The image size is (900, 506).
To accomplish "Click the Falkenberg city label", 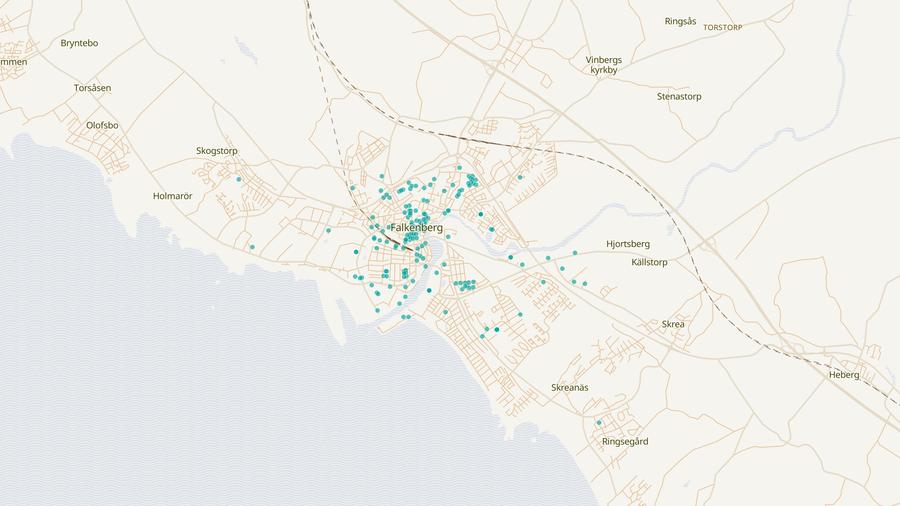I will pos(416,228).
